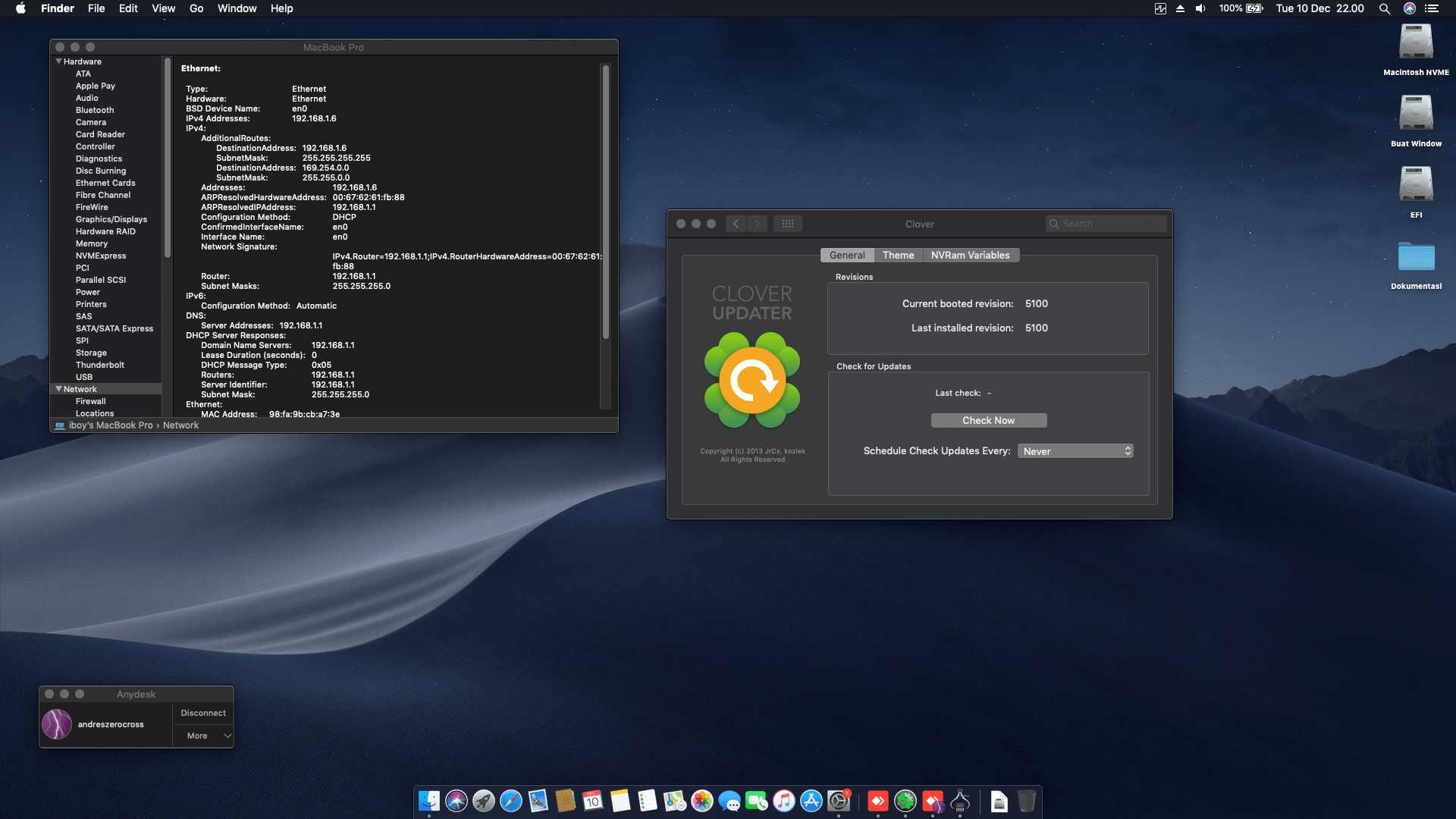Image resolution: width=1456 pixels, height=819 pixels.
Task: Switch to the Theme tab in Clover
Action: point(898,255)
